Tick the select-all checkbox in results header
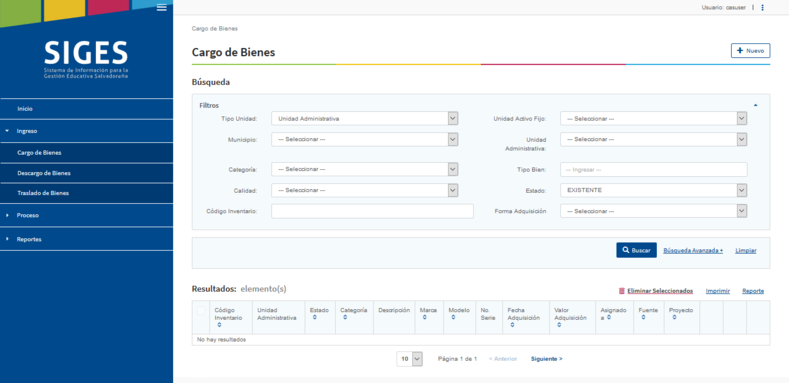The image size is (789, 383). coord(201,311)
